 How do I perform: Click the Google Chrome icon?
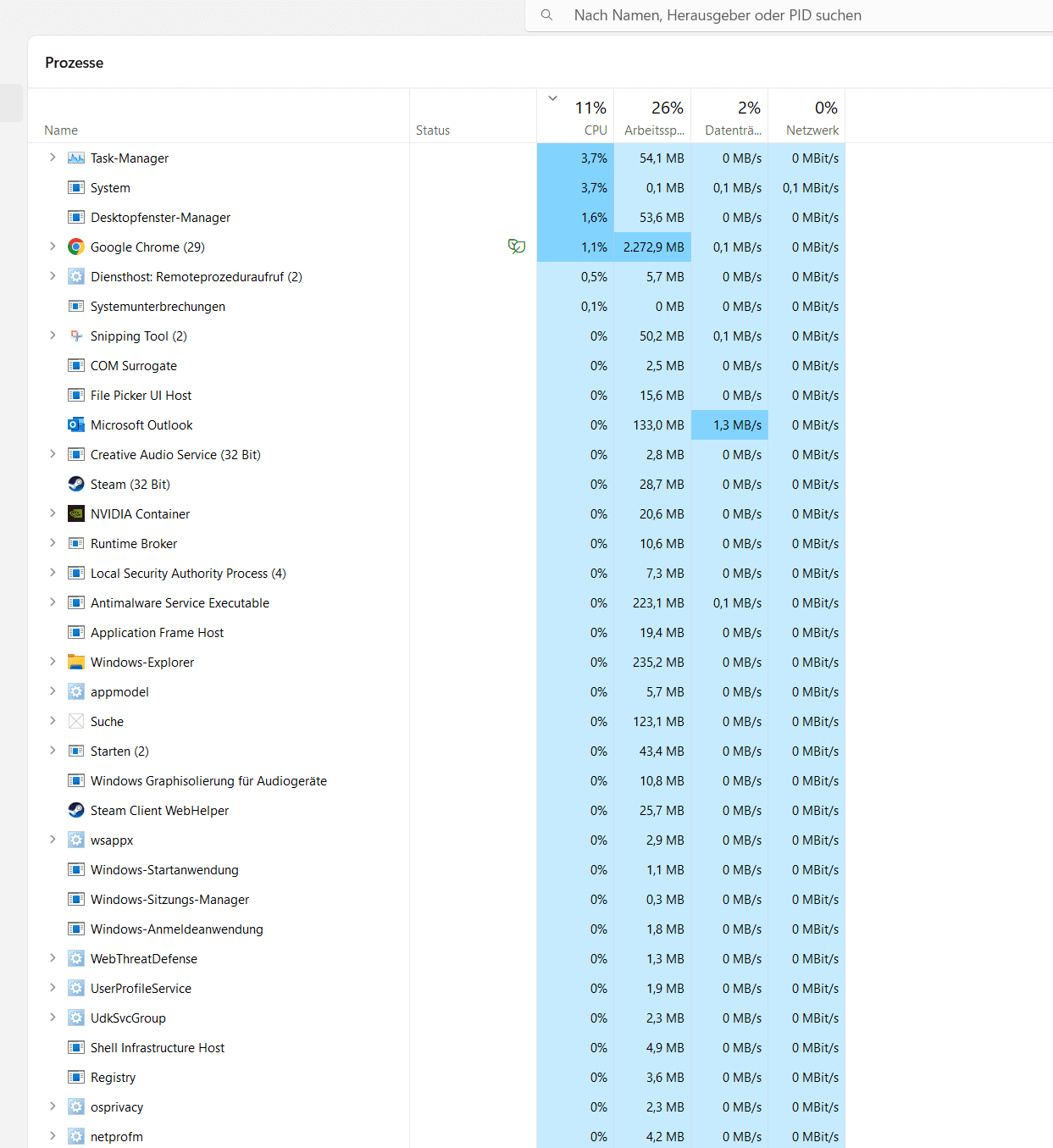[76, 247]
